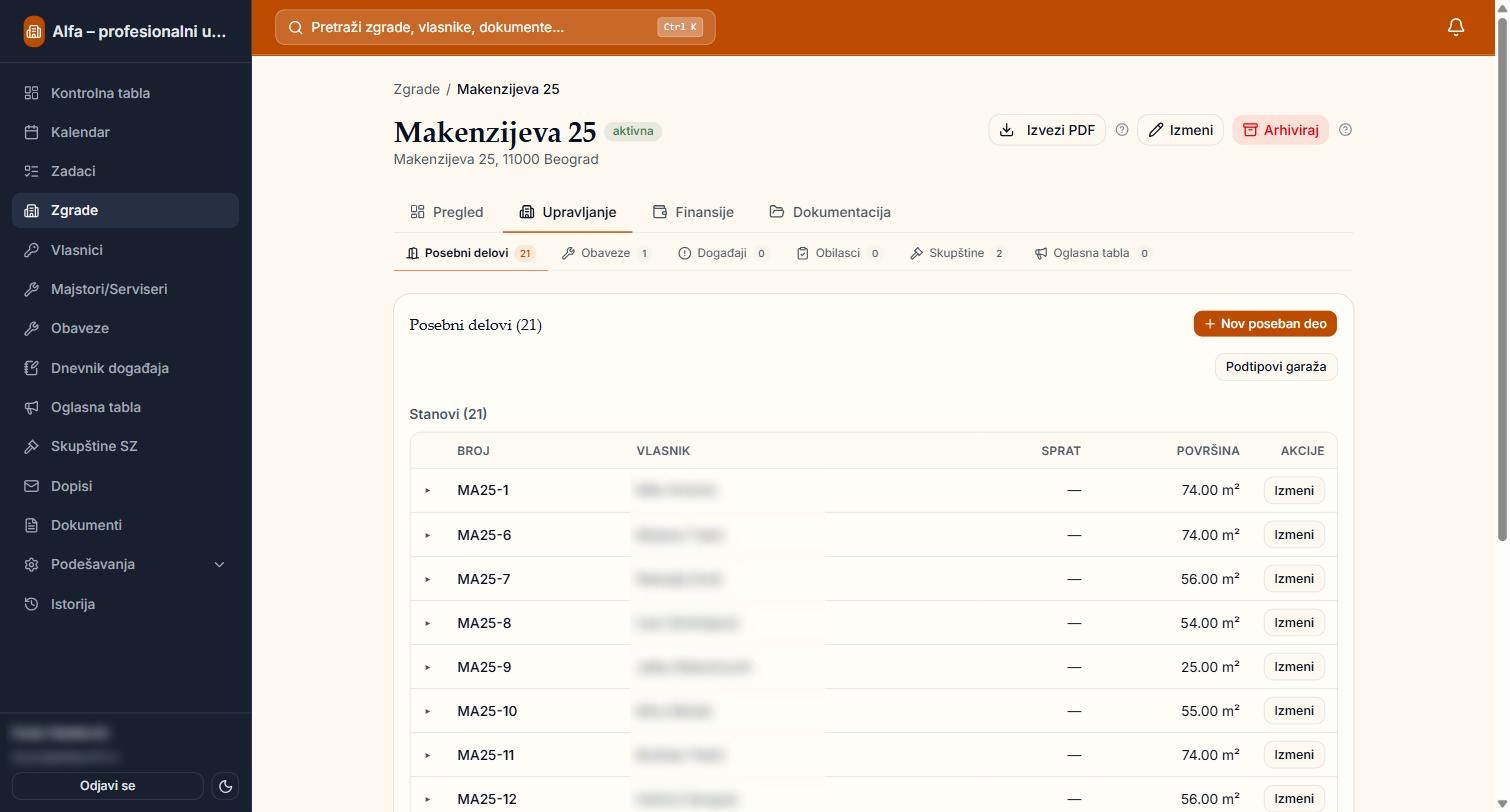1510x812 pixels.
Task: Open Vlasnici in sidebar
Action: (x=125, y=250)
